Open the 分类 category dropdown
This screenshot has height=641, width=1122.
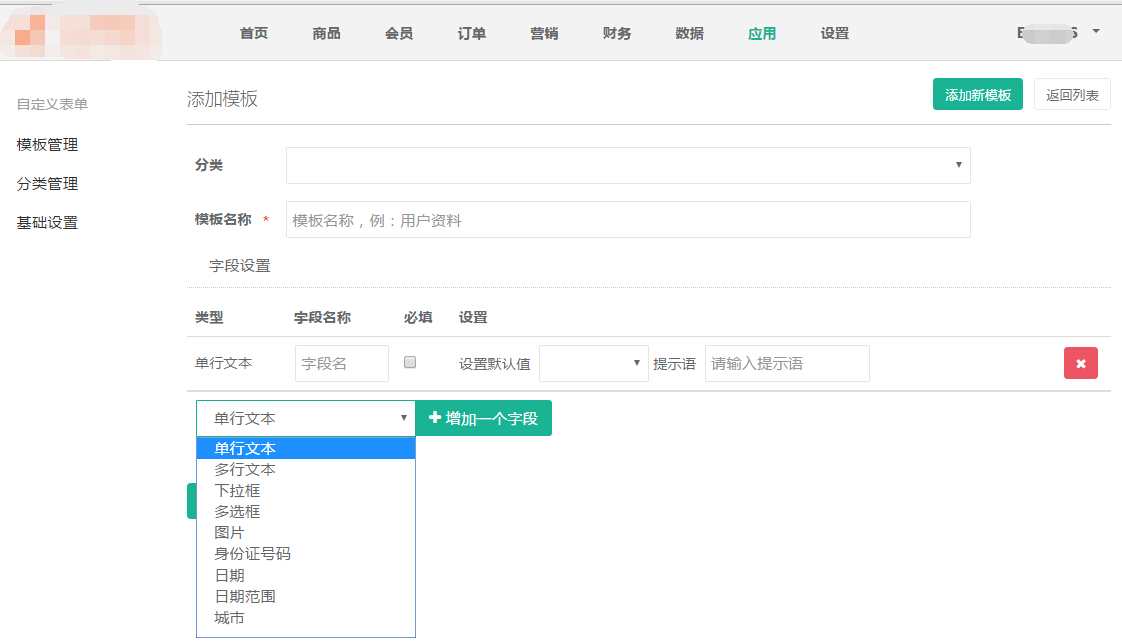click(x=628, y=166)
